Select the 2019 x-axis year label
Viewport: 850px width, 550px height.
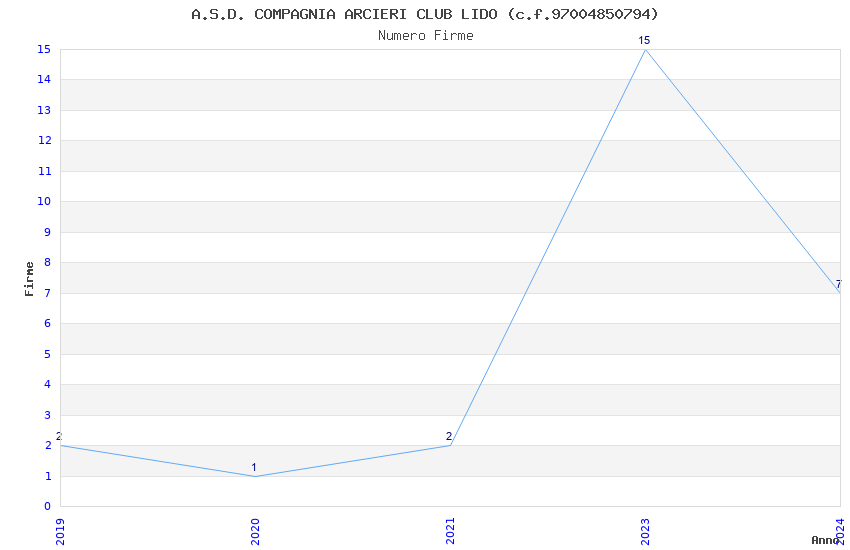pyautogui.click(x=60, y=532)
